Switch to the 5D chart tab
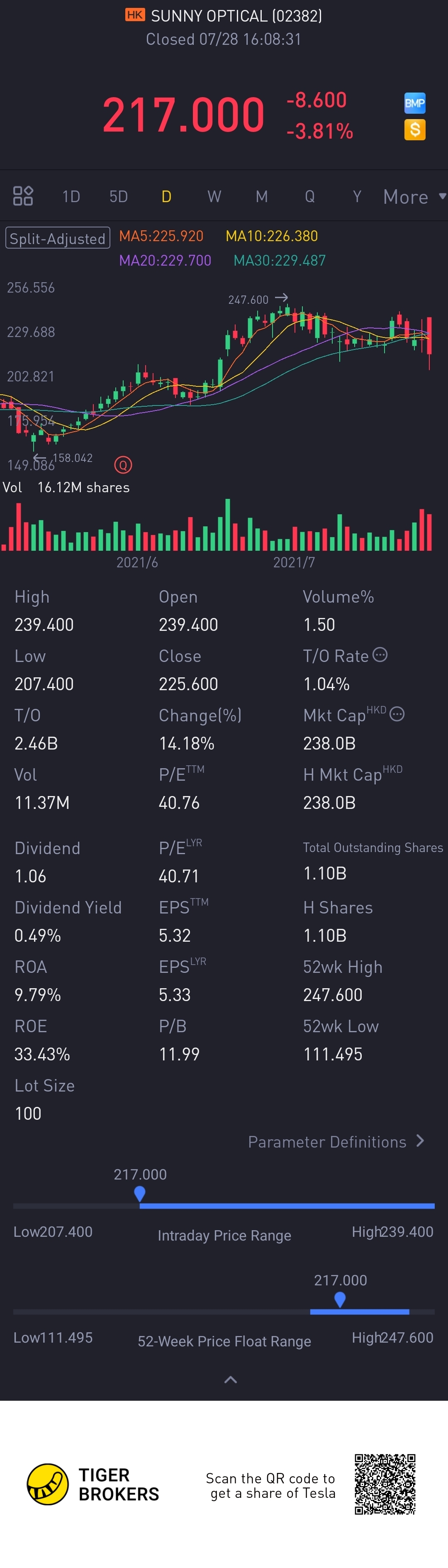 [119, 197]
